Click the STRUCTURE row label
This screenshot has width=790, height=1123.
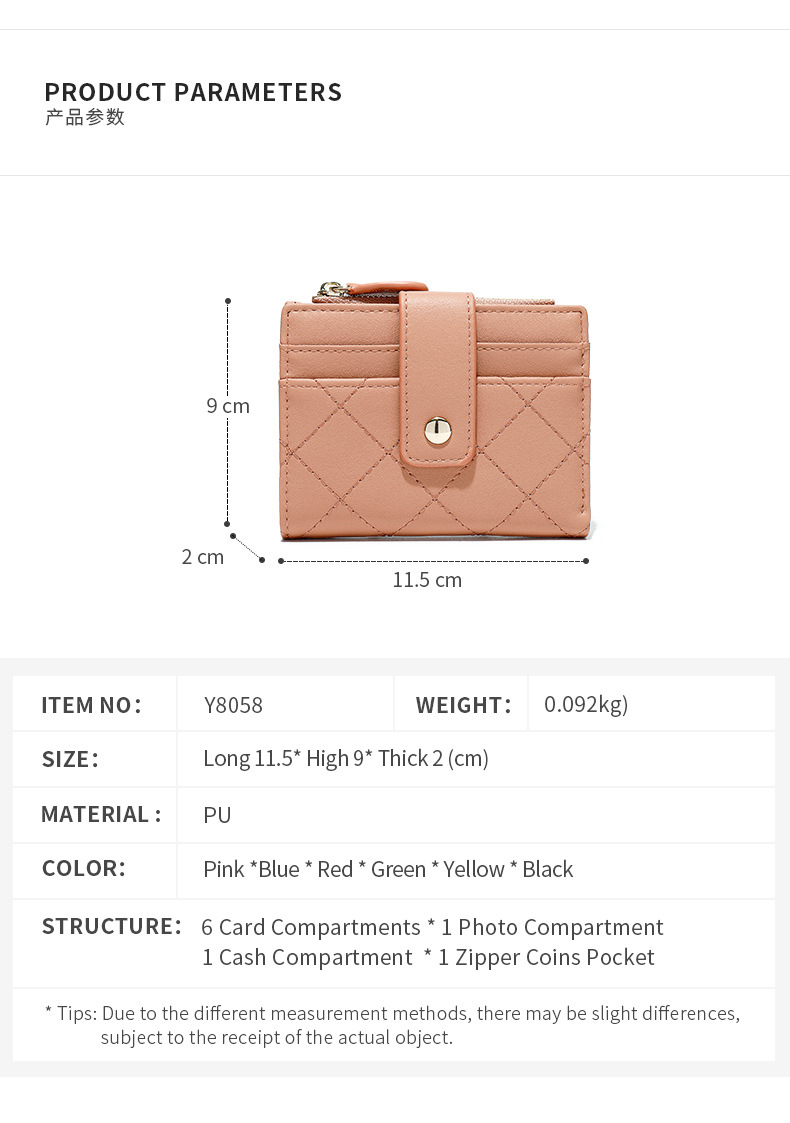(x=112, y=927)
